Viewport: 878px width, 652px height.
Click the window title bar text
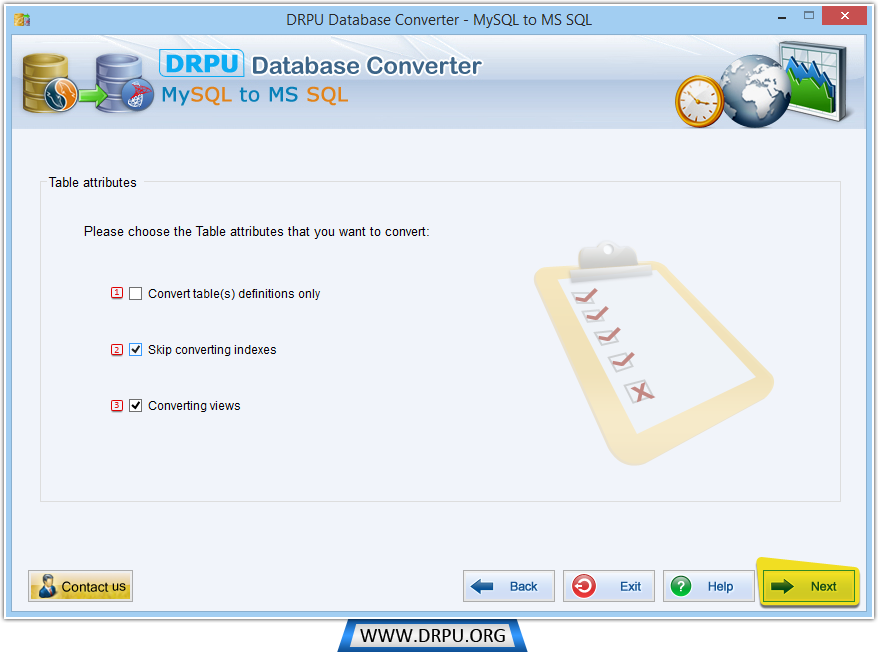point(439,20)
